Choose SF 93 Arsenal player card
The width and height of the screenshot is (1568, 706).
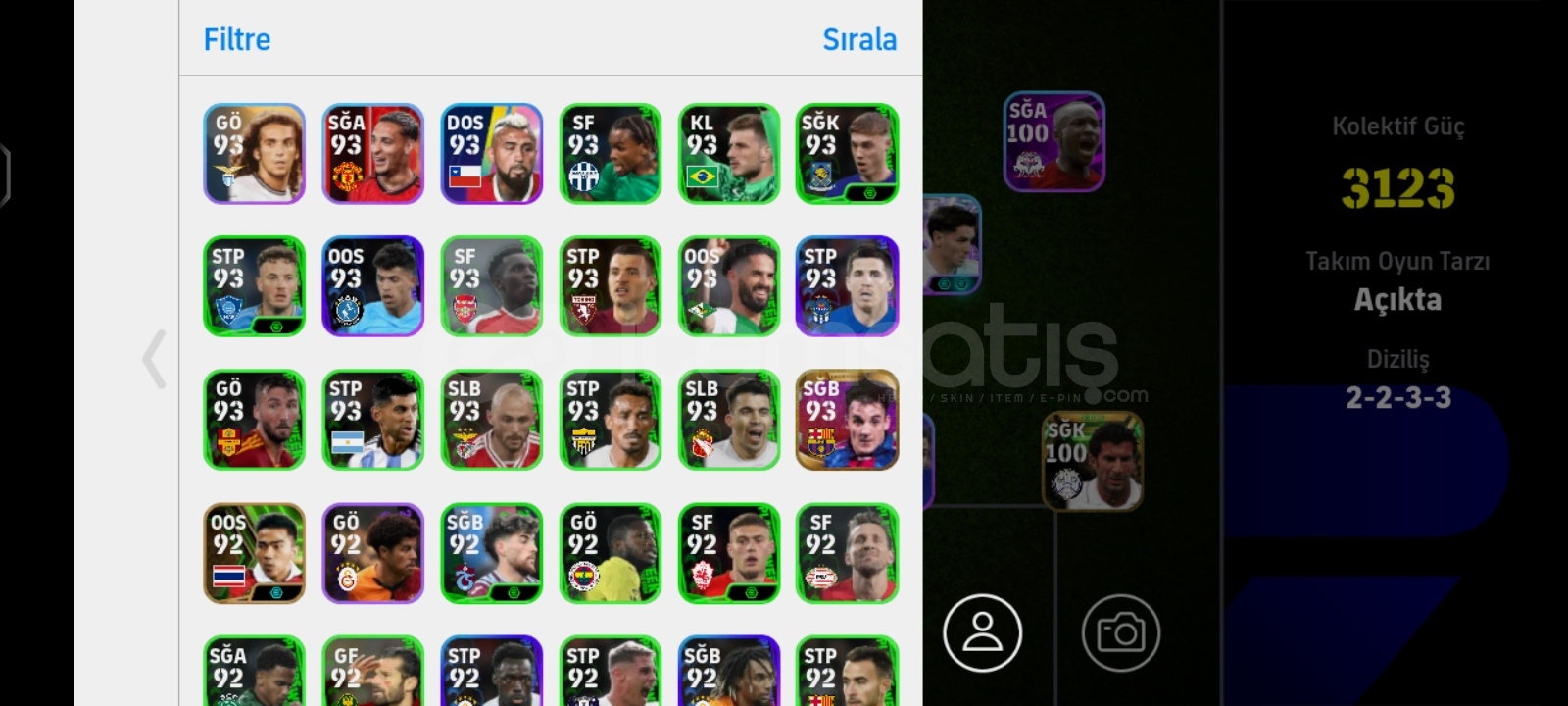tap(491, 286)
